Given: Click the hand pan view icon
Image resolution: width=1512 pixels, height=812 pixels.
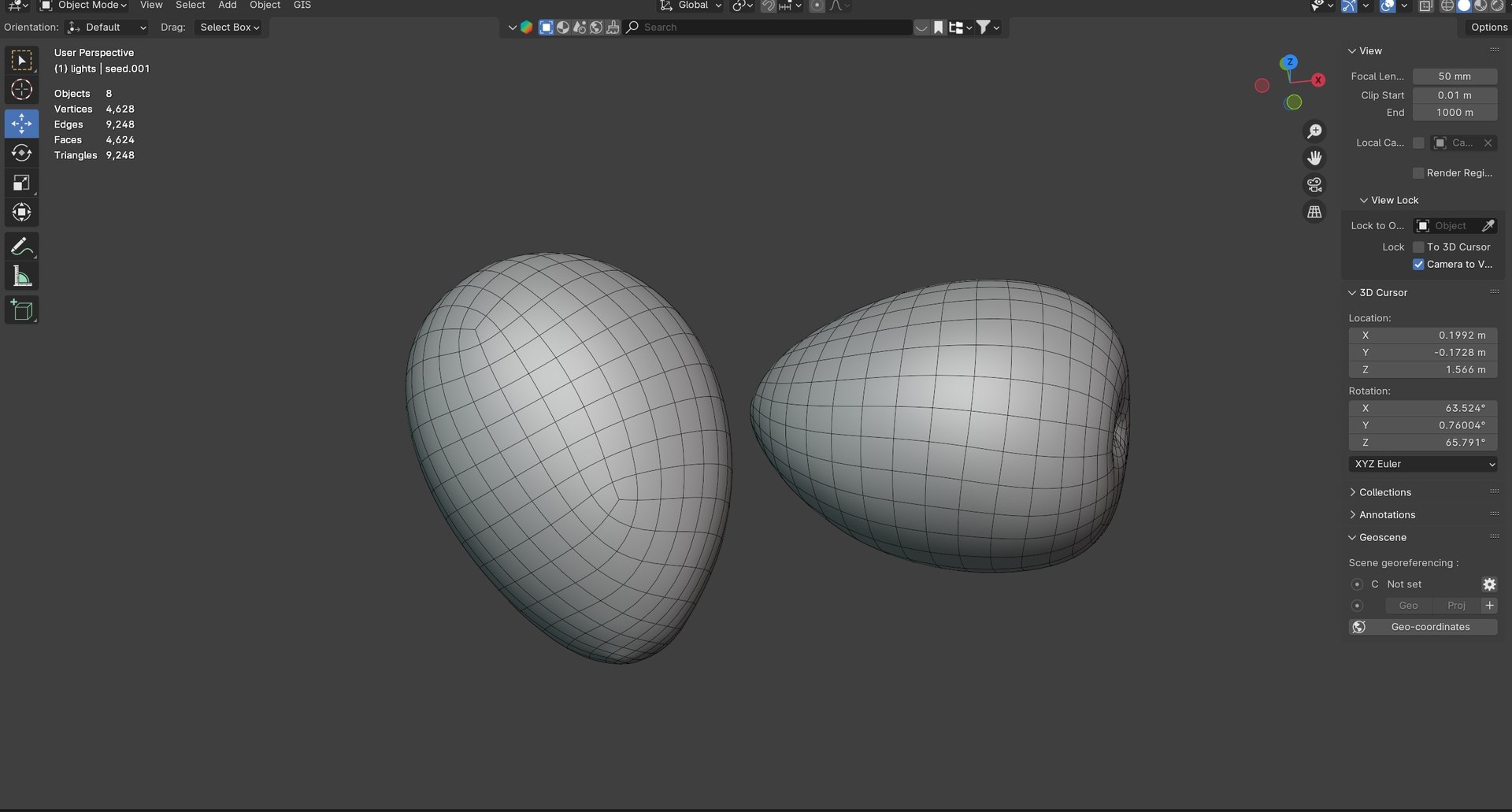Looking at the screenshot, I should coord(1314,158).
